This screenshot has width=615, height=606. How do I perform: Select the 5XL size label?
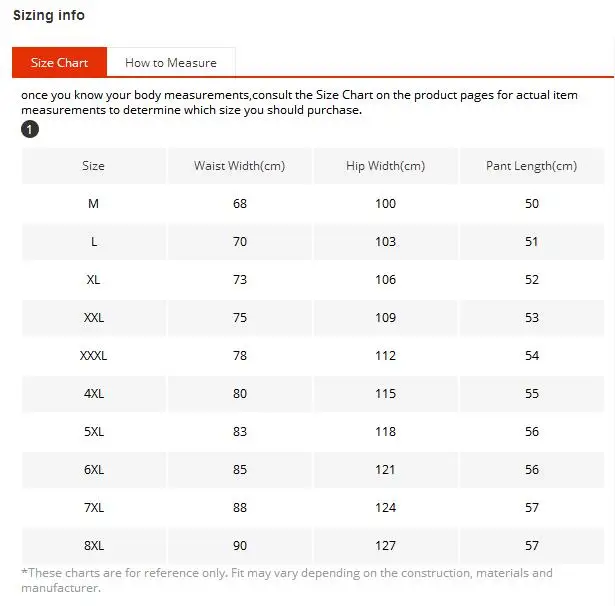click(x=94, y=431)
